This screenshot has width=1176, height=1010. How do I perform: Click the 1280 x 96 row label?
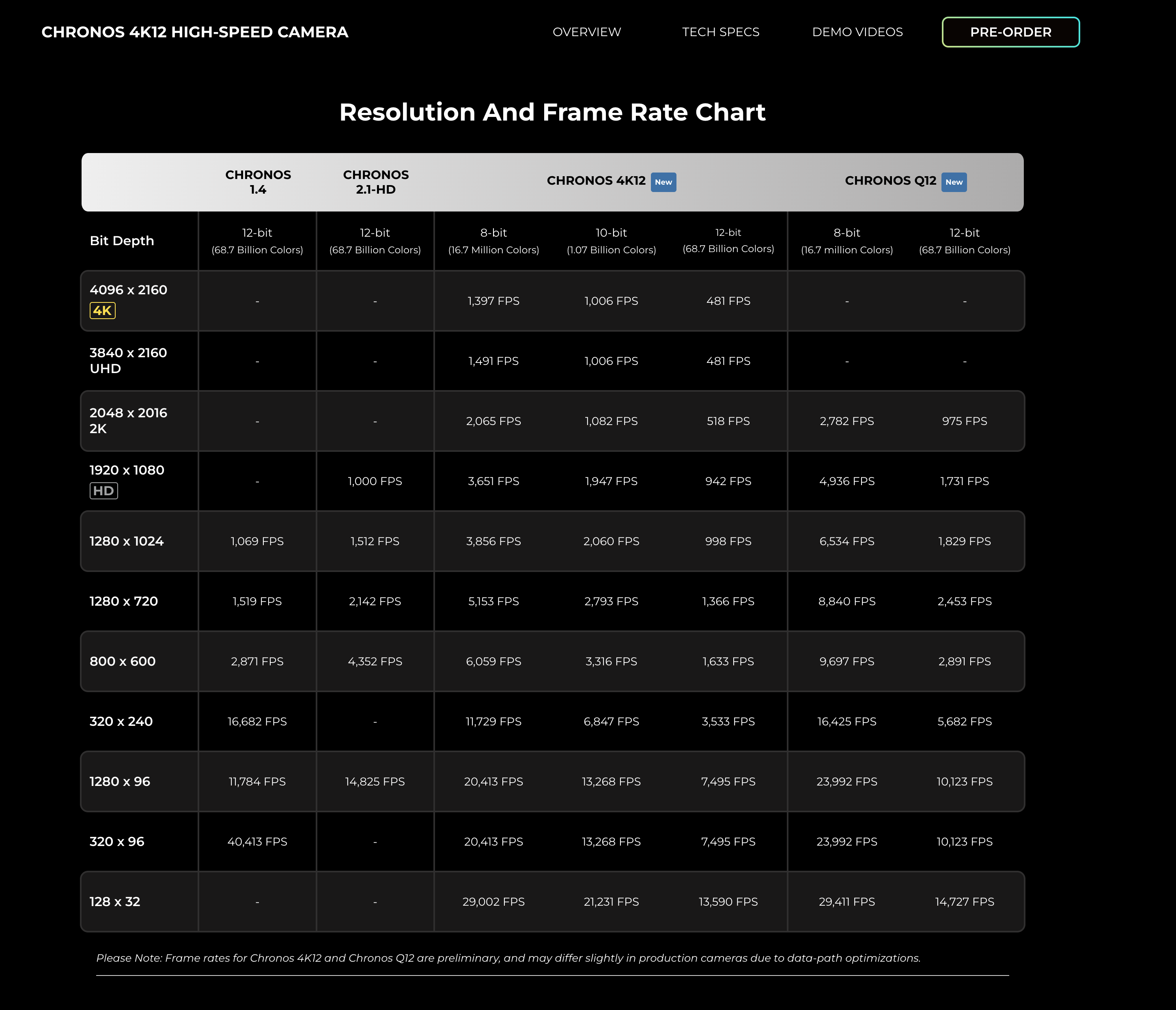pyautogui.click(x=120, y=782)
